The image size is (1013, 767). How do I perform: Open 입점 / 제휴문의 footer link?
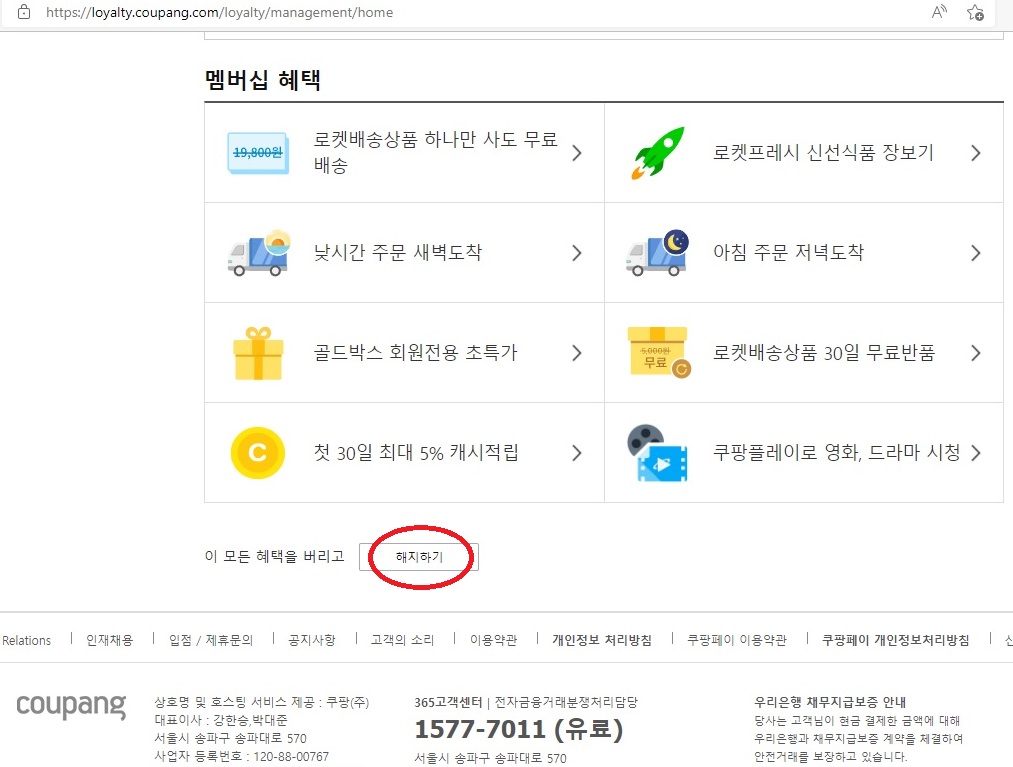click(x=211, y=640)
